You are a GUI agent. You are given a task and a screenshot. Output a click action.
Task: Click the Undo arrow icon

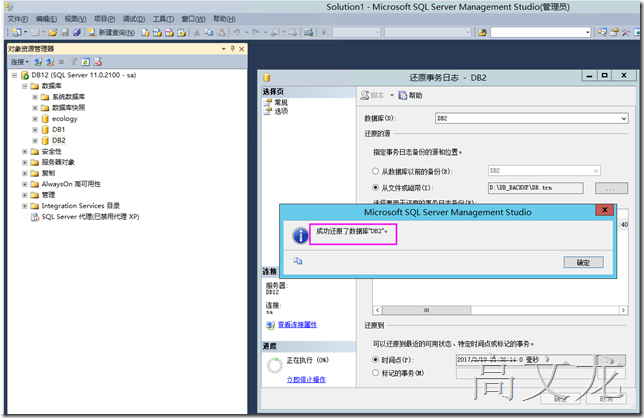[x=237, y=32]
